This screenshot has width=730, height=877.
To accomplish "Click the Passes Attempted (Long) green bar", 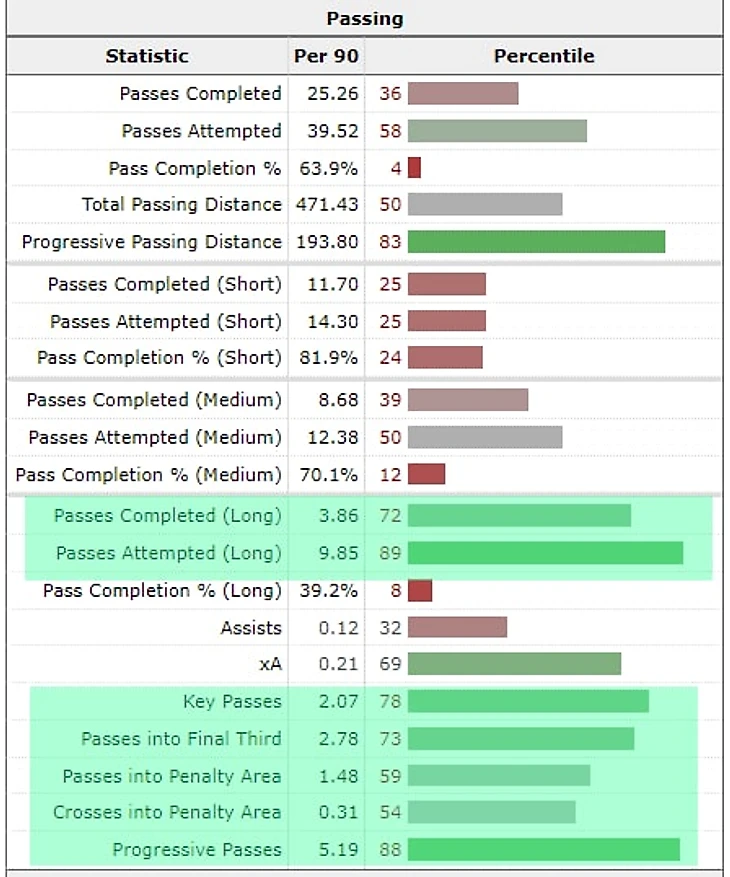I will (545, 553).
